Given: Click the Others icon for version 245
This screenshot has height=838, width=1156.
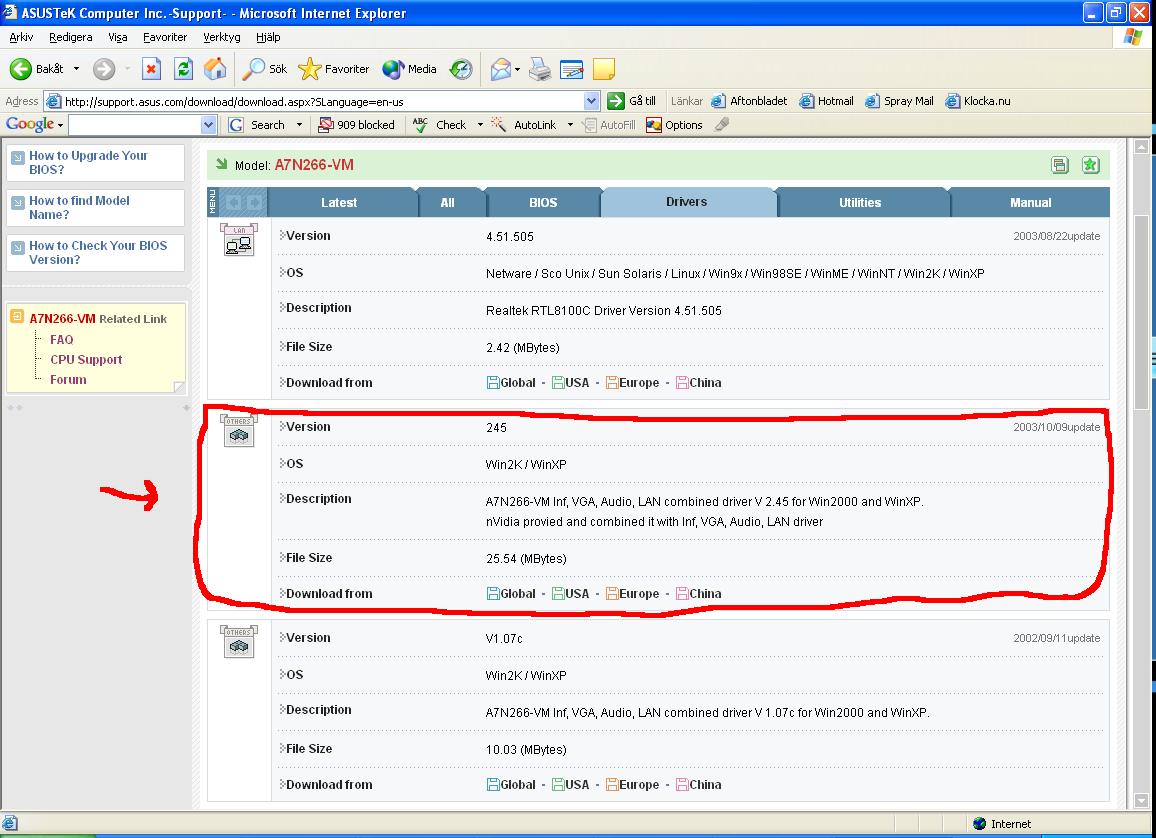Looking at the screenshot, I should click(239, 431).
